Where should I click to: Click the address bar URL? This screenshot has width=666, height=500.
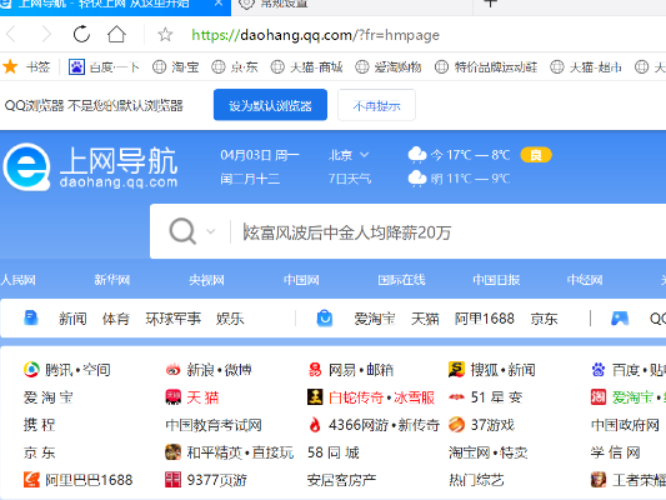pyautogui.click(x=315, y=35)
